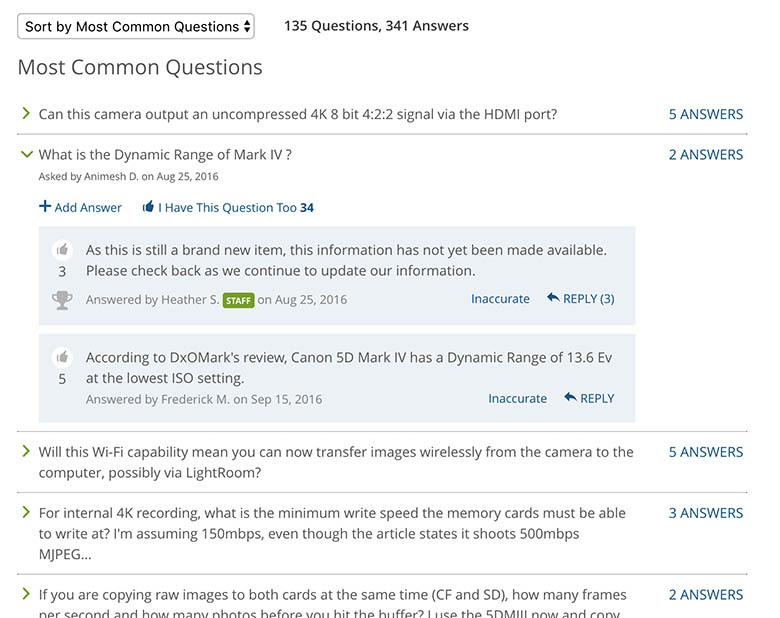Click the plus icon for Add Answer
780x618 pixels.
[x=45, y=207]
